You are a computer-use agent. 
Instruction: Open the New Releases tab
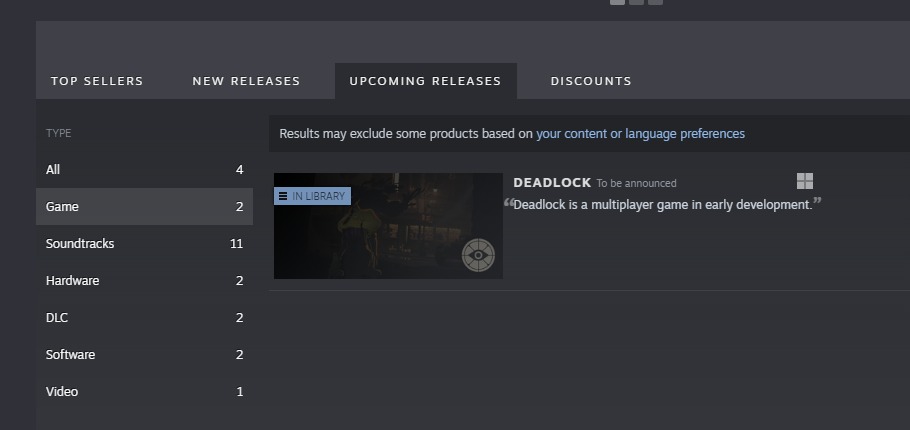[246, 81]
